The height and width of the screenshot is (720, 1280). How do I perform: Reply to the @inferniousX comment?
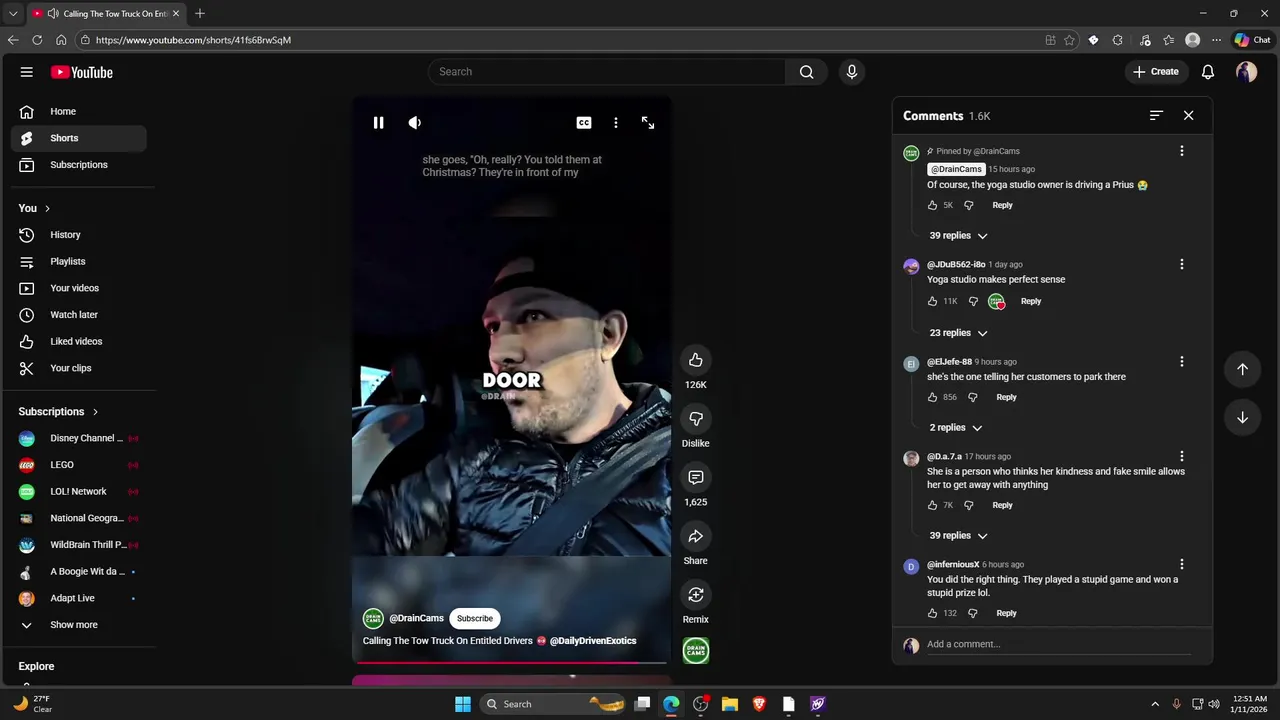click(1006, 613)
